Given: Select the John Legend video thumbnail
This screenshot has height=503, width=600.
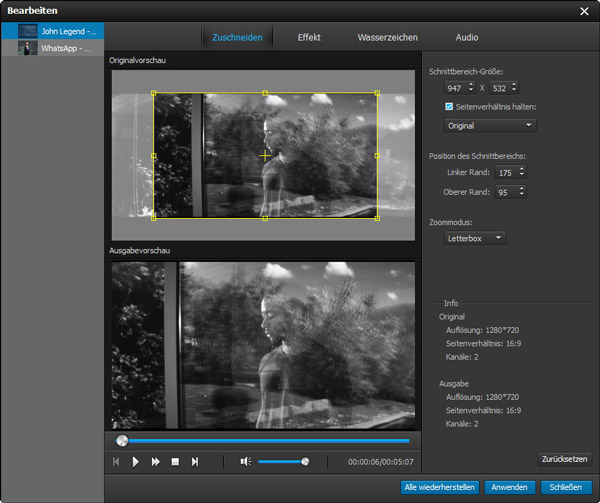Looking at the screenshot, I should pyautogui.click(x=28, y=31).
